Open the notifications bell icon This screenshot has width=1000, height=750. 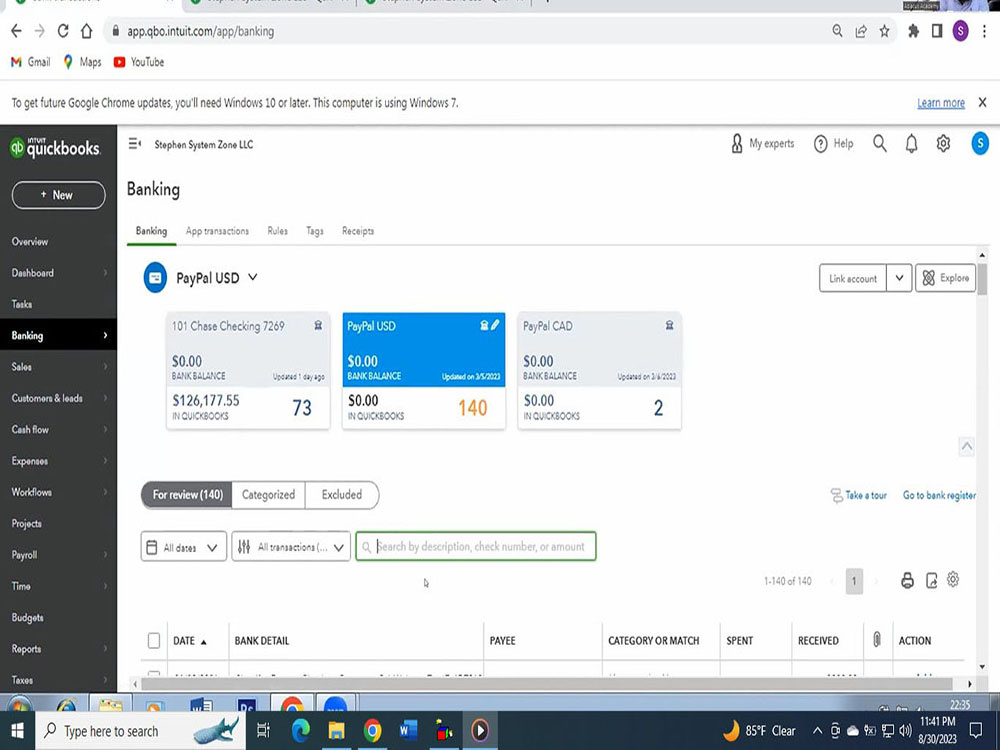tap(911, 143)
